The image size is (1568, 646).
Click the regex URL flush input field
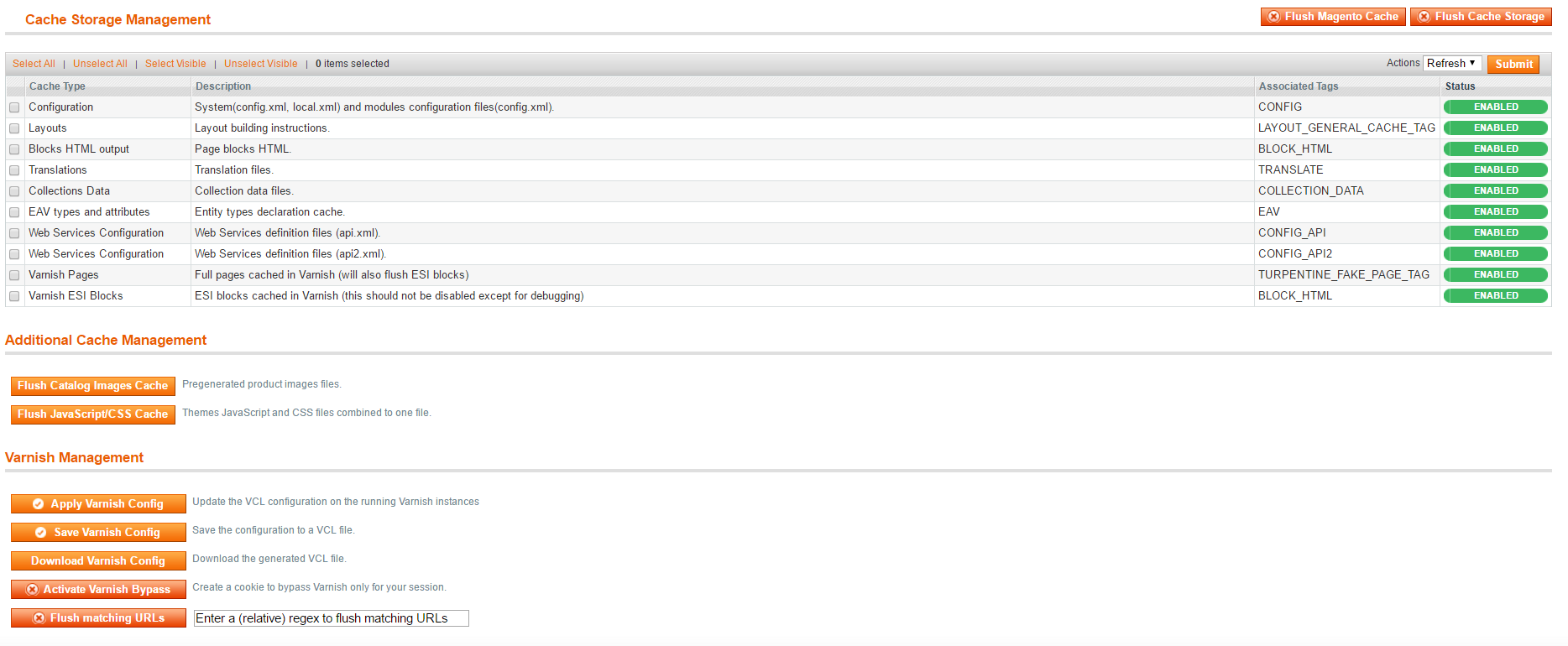coord(330,617)
